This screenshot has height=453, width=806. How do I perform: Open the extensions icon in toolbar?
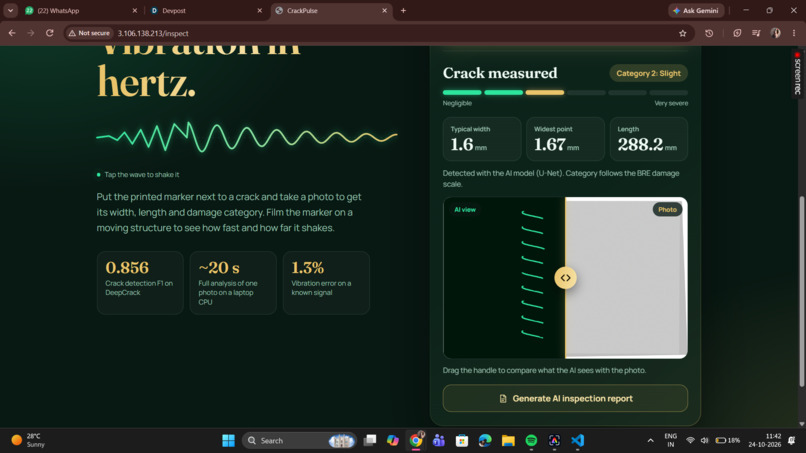tap(737, 33)
